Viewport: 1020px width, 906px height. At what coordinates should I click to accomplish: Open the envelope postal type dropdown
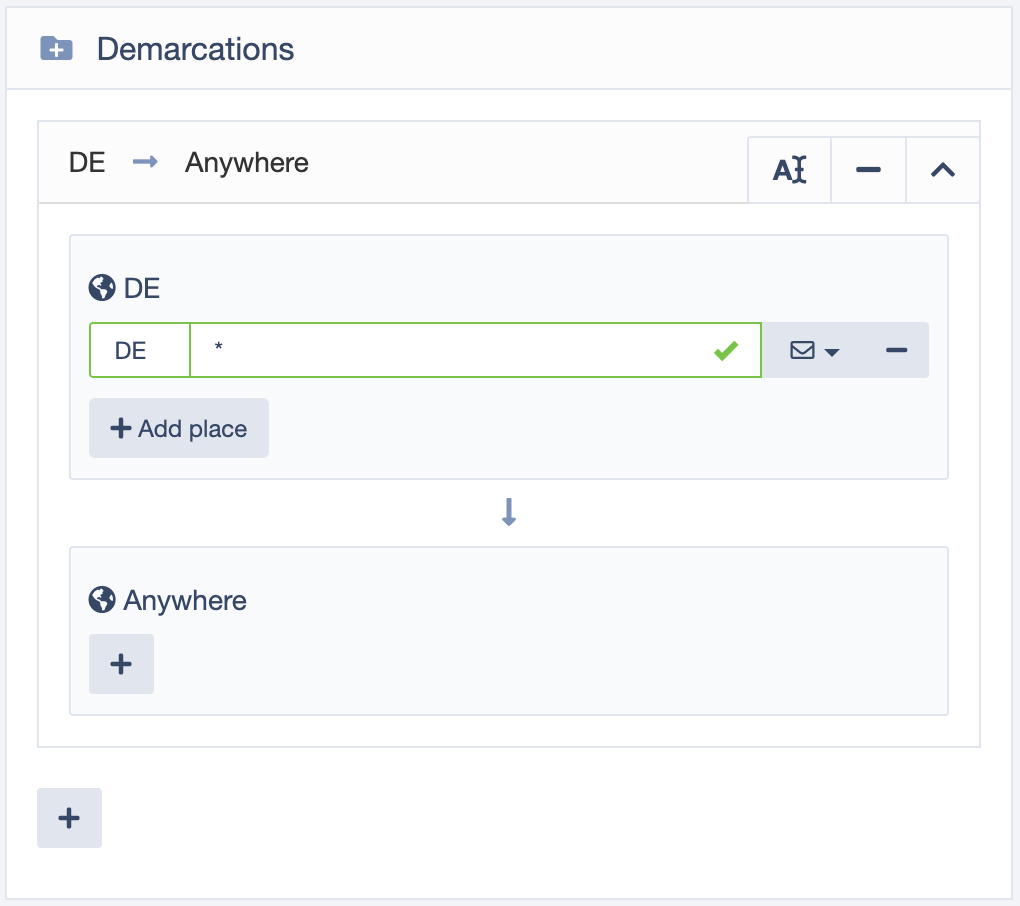pos(814,351)
